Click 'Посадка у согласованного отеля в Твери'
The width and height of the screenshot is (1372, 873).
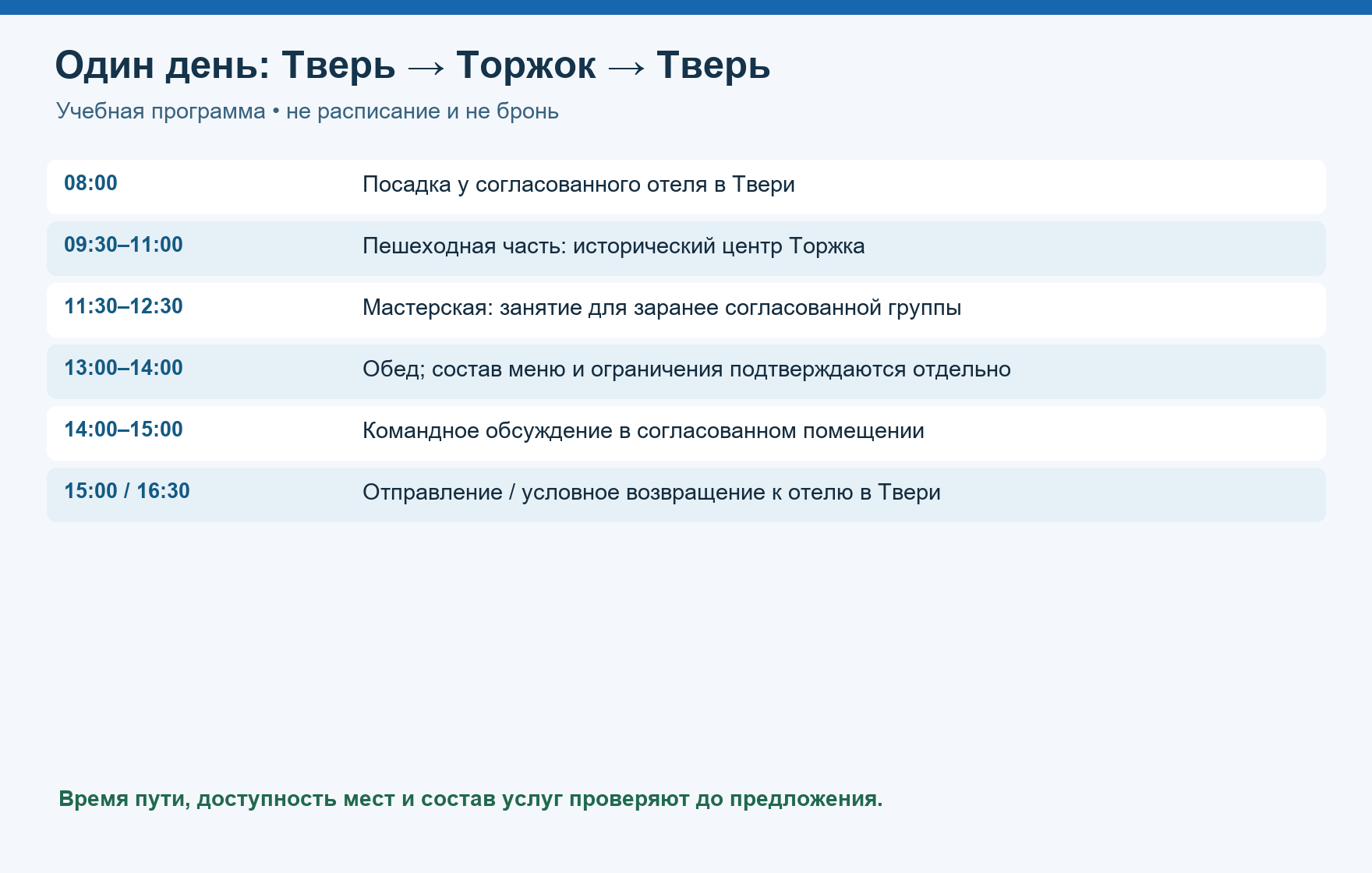point(578,185)
